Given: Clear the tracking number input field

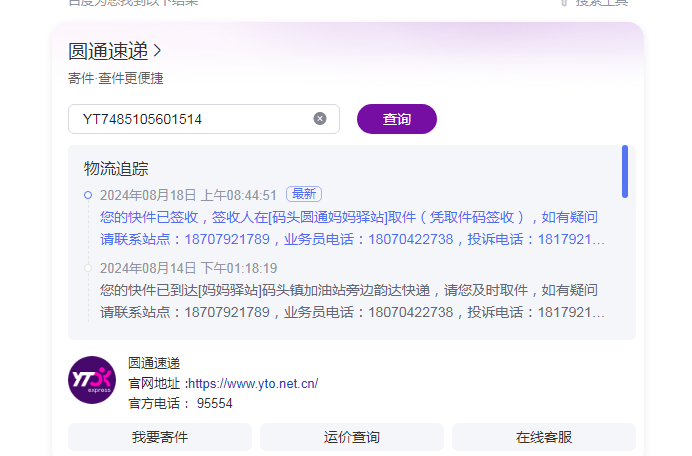Looking at the screenshot, I should click(320, 118).
